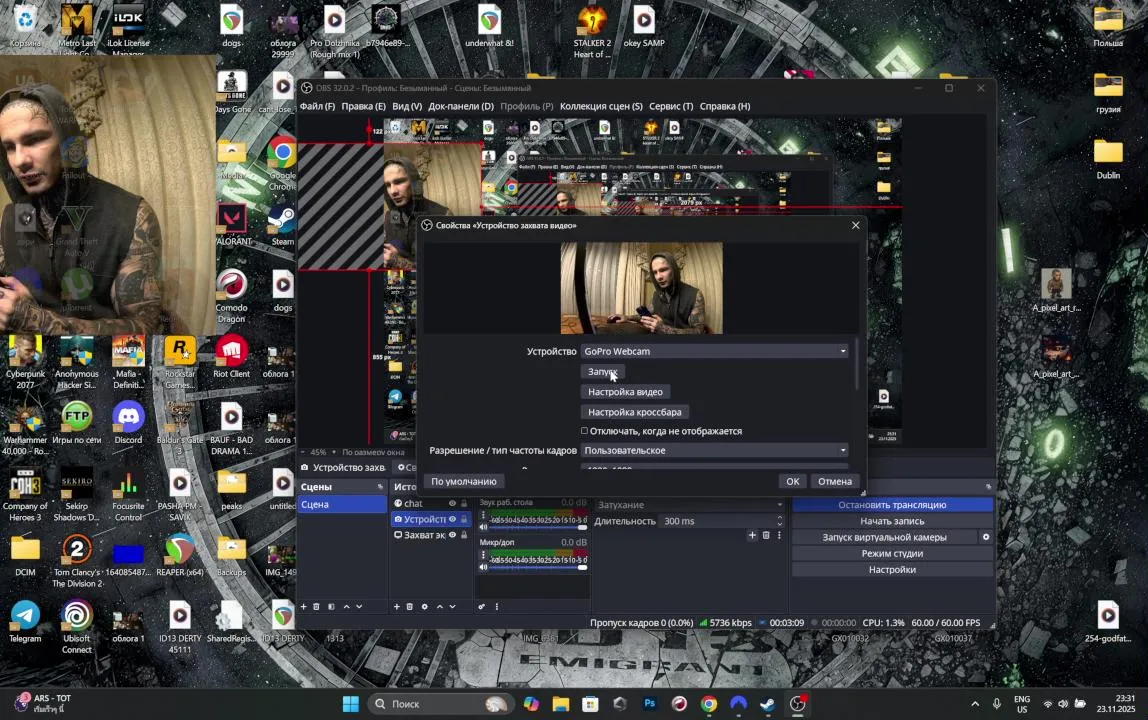This screenshot has height=720, width=1148.
Task: Open the Устройство GoPro Webcam dropdown
Action: [x=715, y=352]
